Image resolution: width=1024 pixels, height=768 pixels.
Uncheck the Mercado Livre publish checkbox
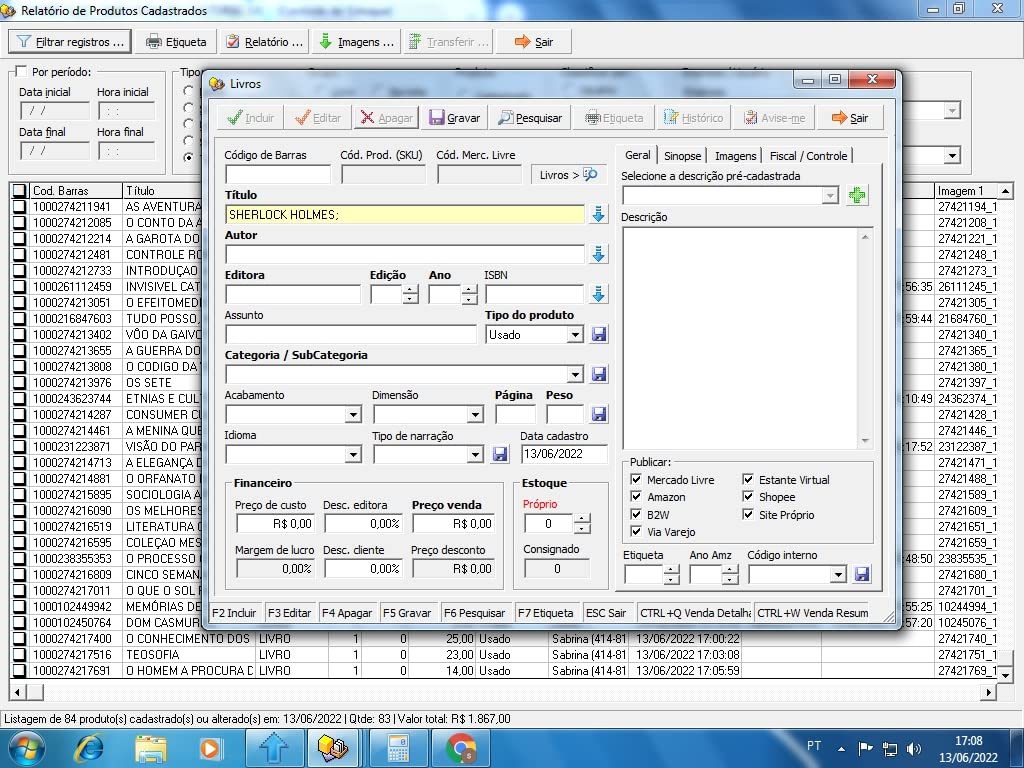pyautogui.click(x=635, y=479)
